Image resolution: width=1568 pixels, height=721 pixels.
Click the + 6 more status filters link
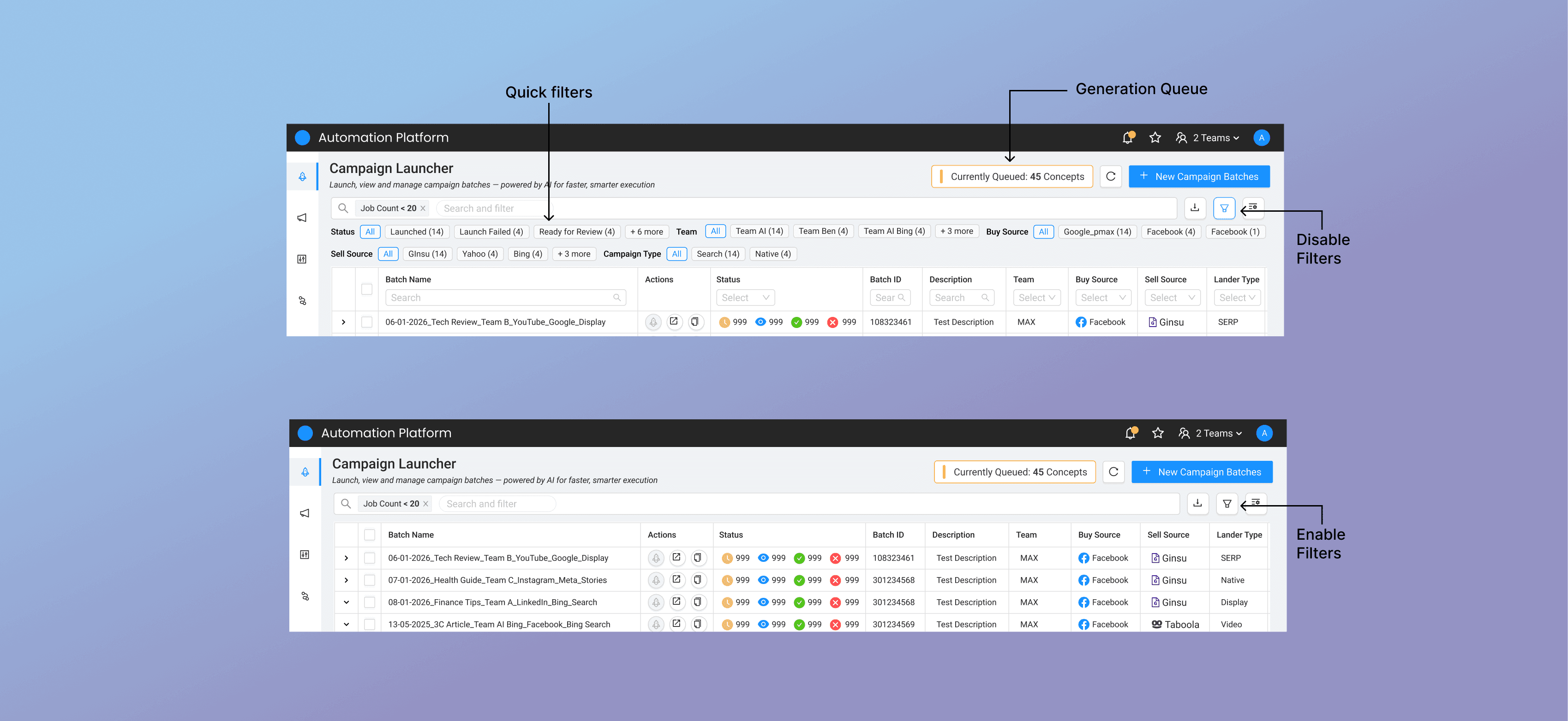click(646, 232)
